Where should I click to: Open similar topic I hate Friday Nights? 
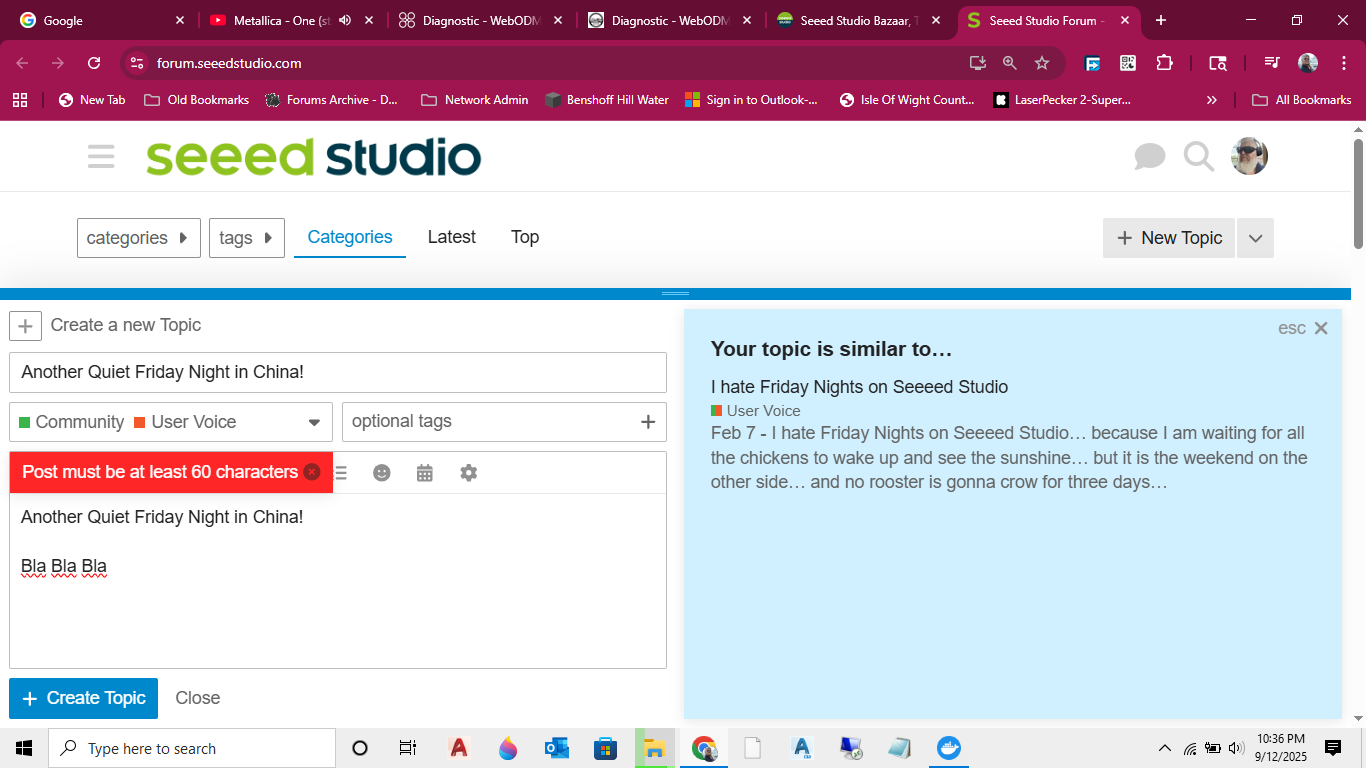[860, 387]
